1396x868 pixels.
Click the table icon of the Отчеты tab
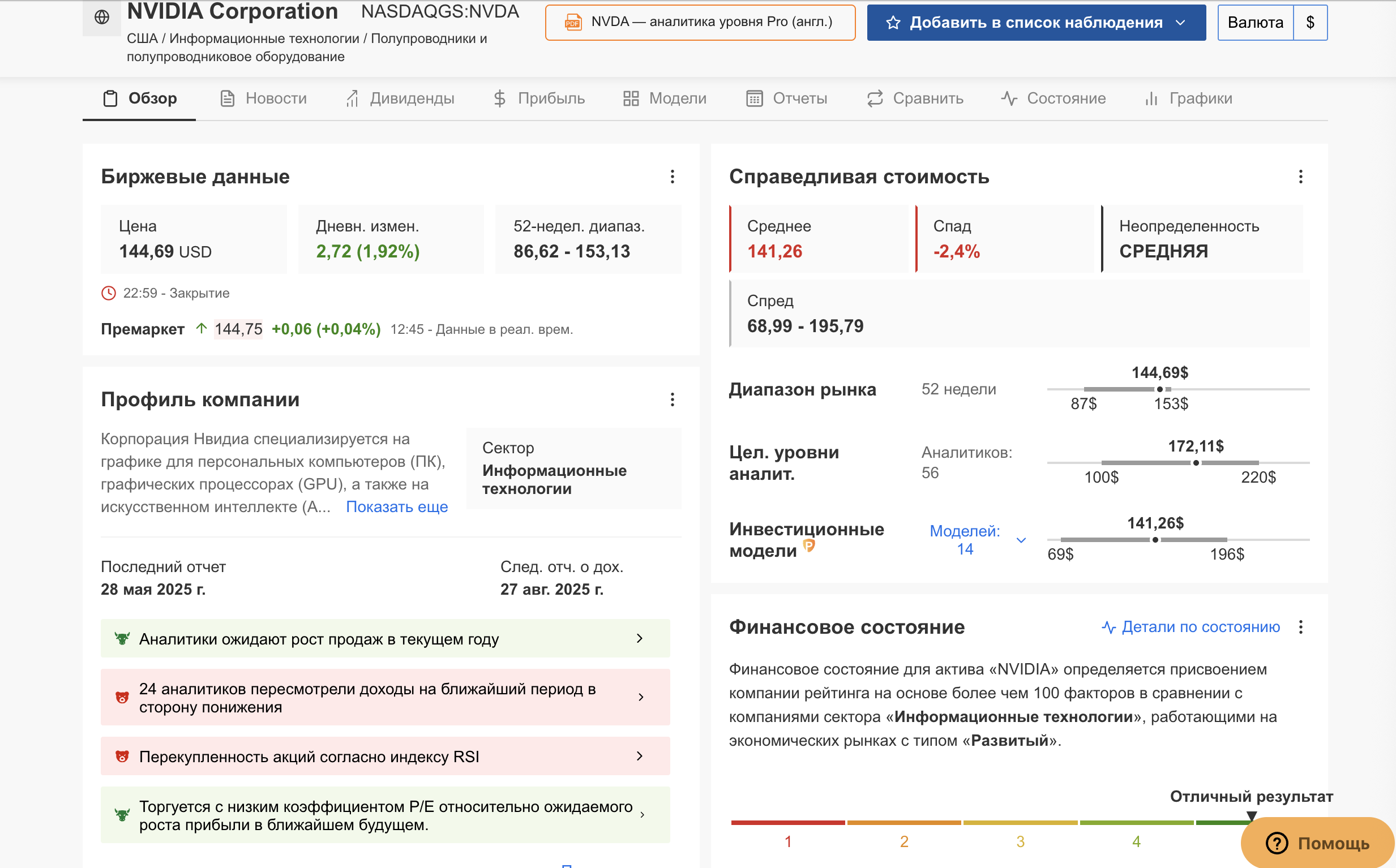click(x=755, y=99)
